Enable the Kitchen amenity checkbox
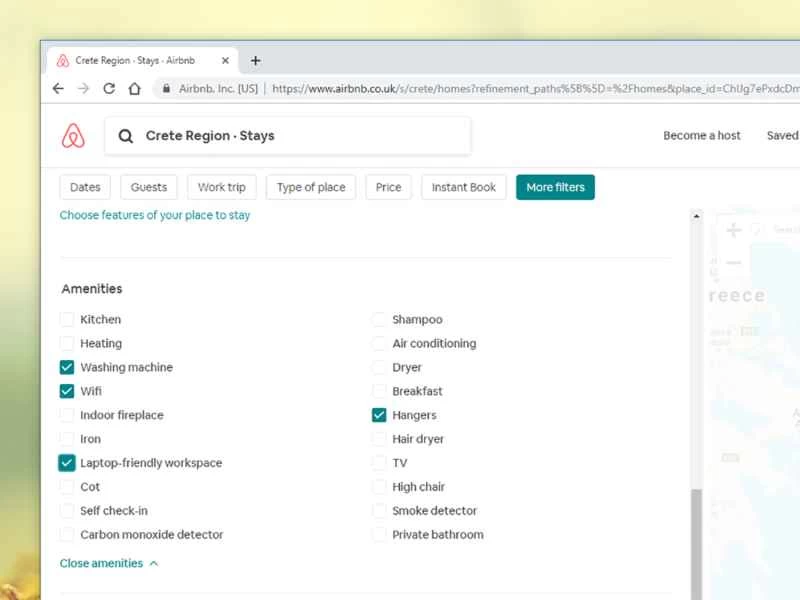Image resolution: width=800 pixels, height=600 pixels. (x=67, y=320)
